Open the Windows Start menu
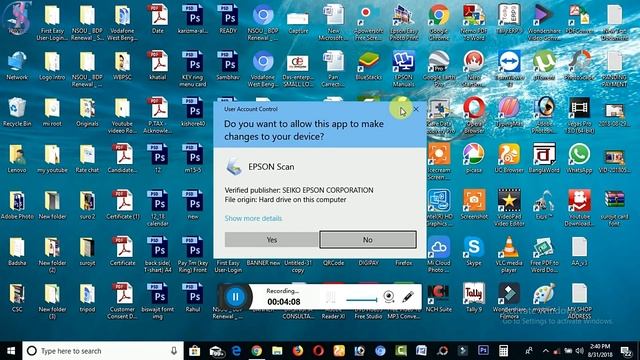The image size is (640, 360). click(x=11, y=351)
